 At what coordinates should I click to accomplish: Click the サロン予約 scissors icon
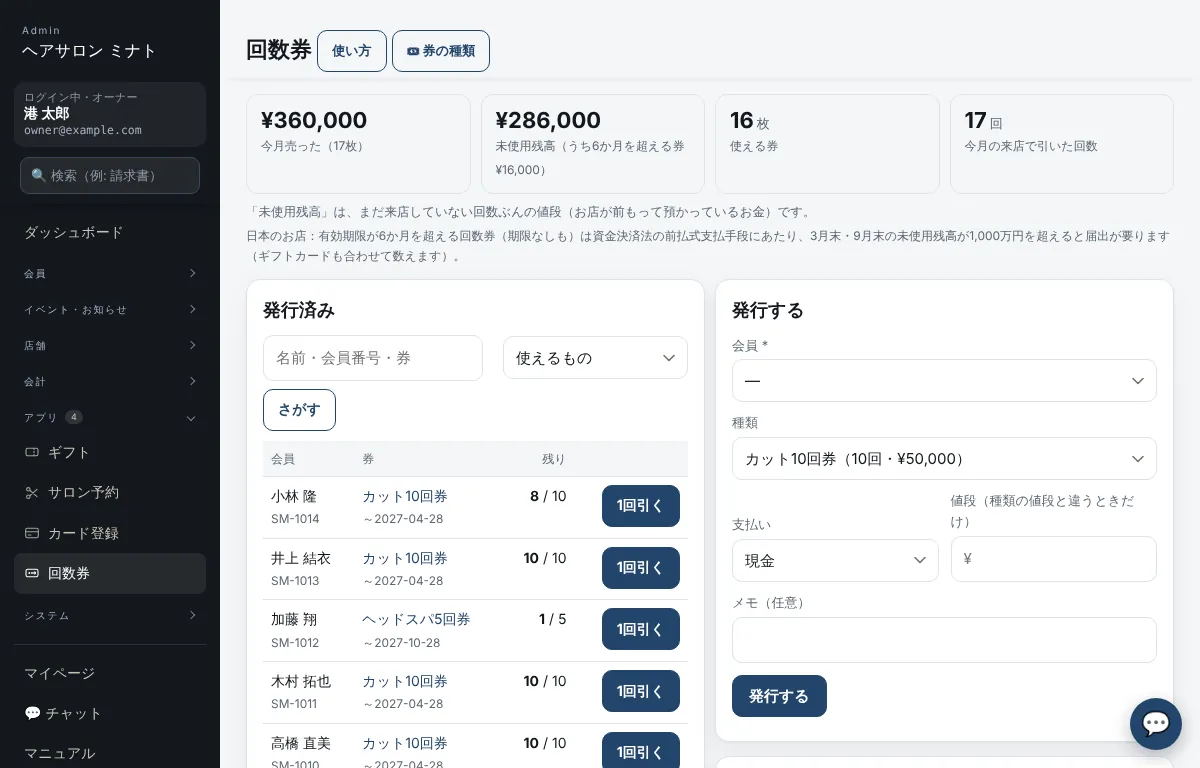[x=32, y=492]
